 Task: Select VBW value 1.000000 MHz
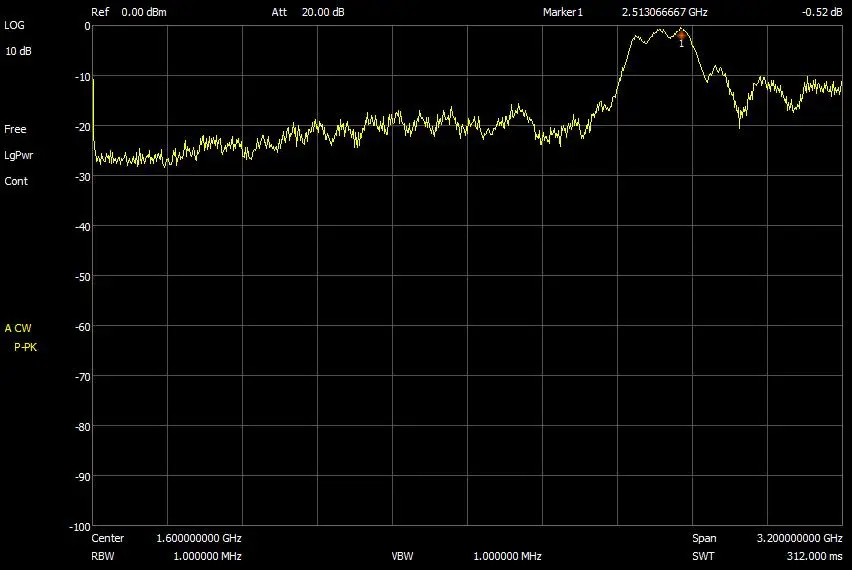(508, 556)
